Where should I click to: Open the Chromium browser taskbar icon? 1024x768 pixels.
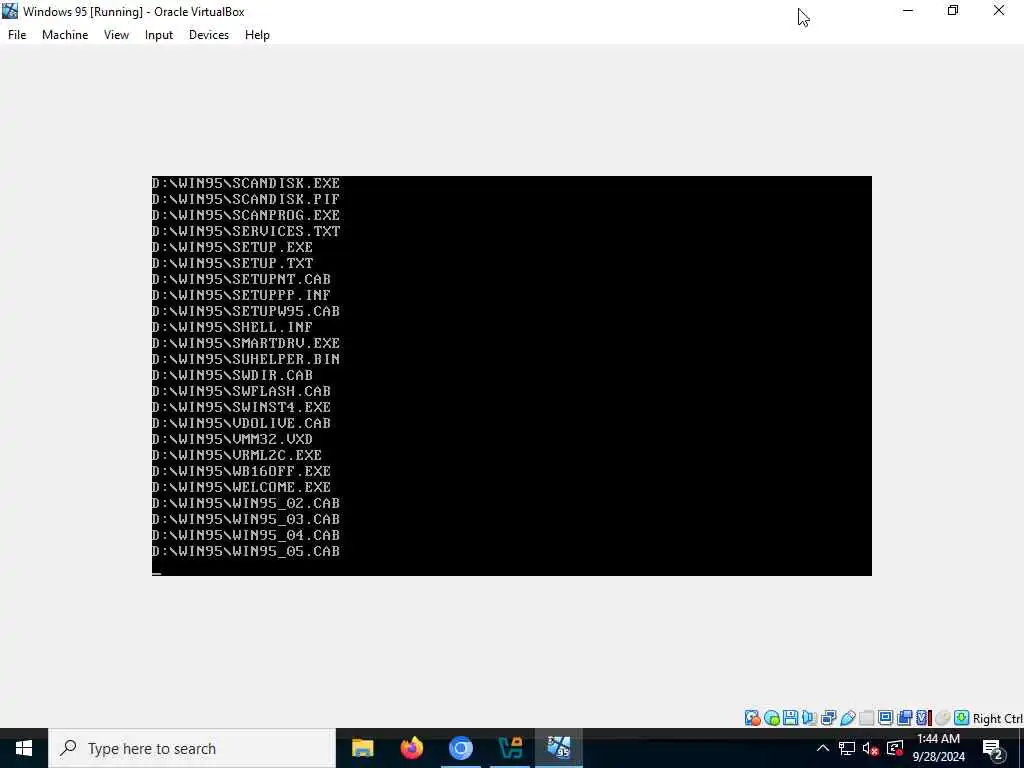tap(460, 748)
